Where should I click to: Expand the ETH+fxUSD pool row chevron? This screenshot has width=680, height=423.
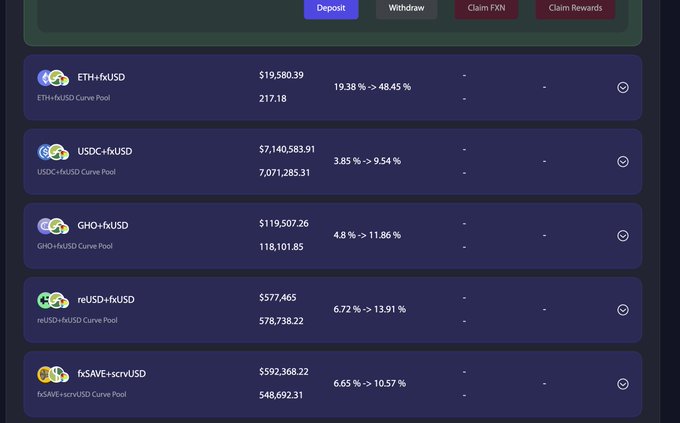623,87
